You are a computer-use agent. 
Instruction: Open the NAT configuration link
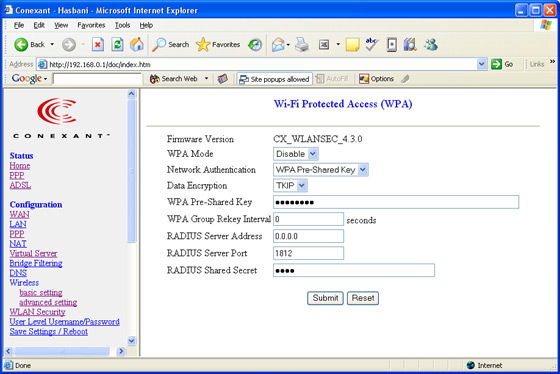coord(18,244)
